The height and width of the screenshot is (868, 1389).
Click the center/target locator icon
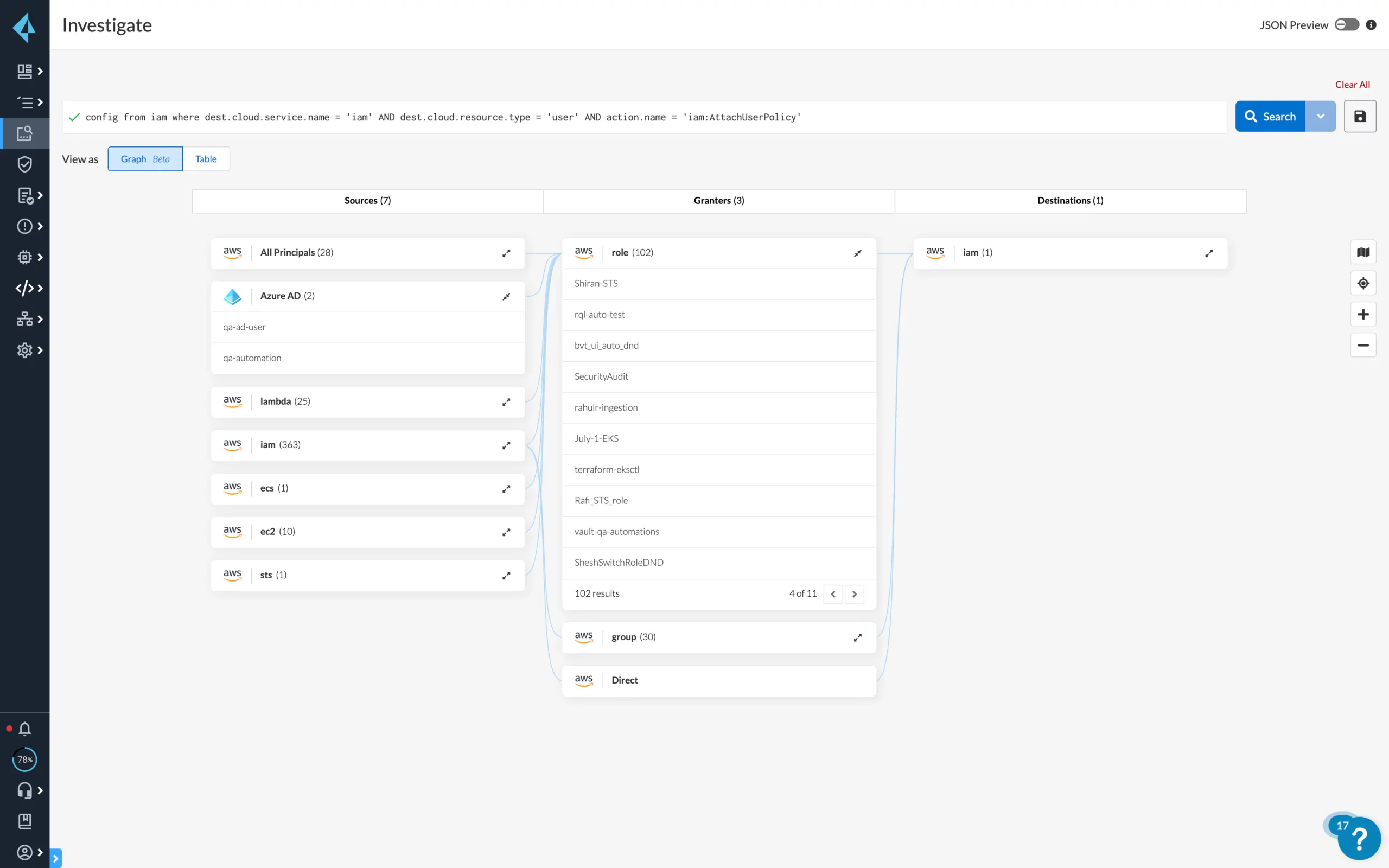(x=1362, y=283)
